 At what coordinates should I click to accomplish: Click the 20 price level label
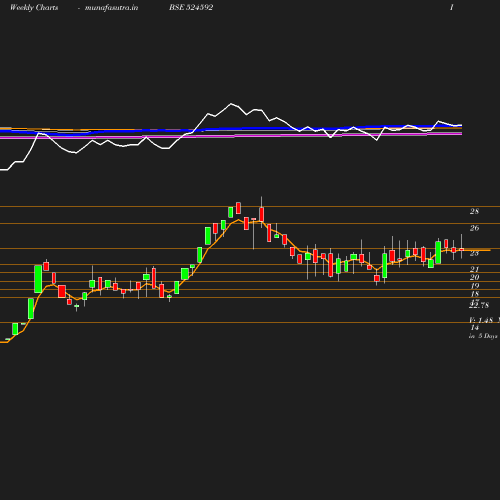(x=474, y=277)
